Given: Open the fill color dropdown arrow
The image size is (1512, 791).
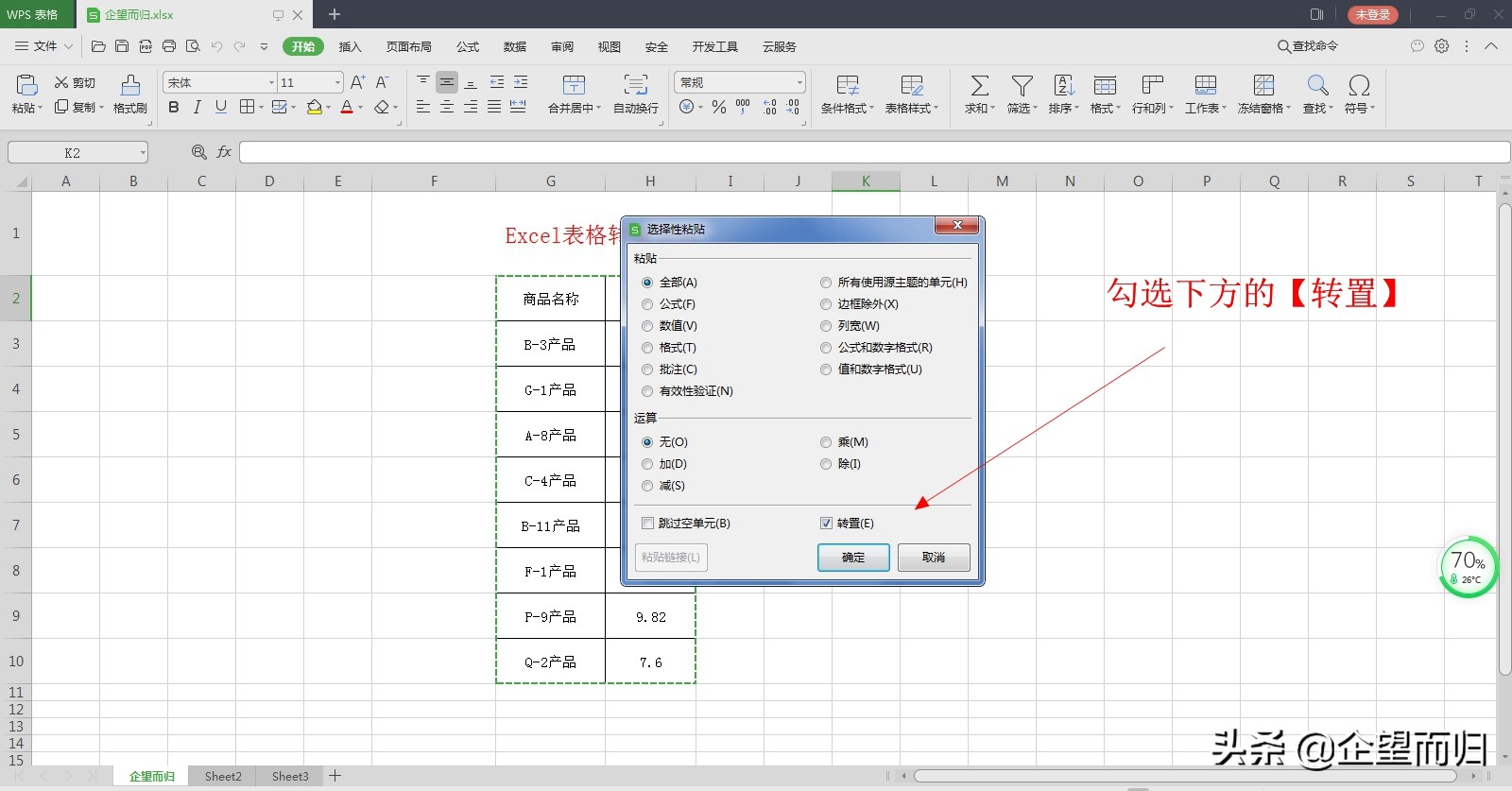Looking at the screenshot, I should (328, 108).
